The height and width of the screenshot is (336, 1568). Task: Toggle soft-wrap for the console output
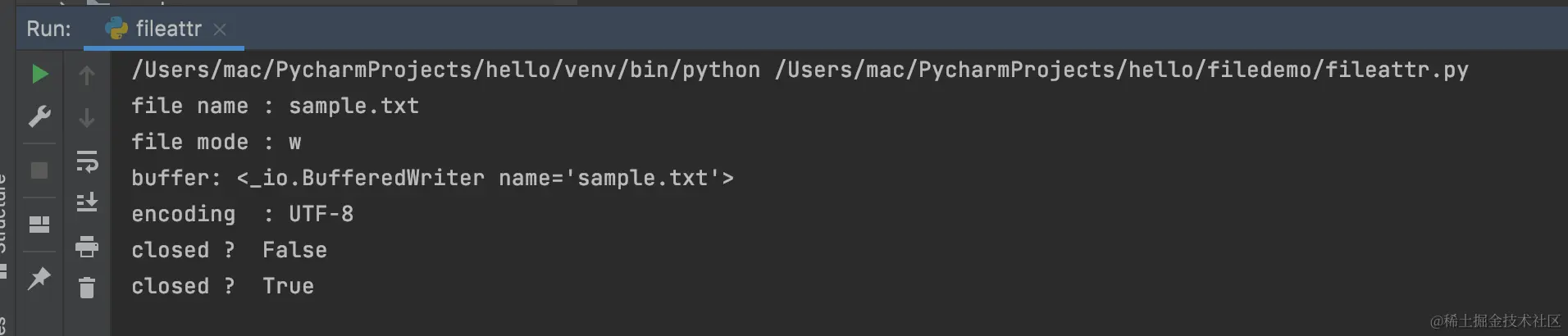coord(86,161)
